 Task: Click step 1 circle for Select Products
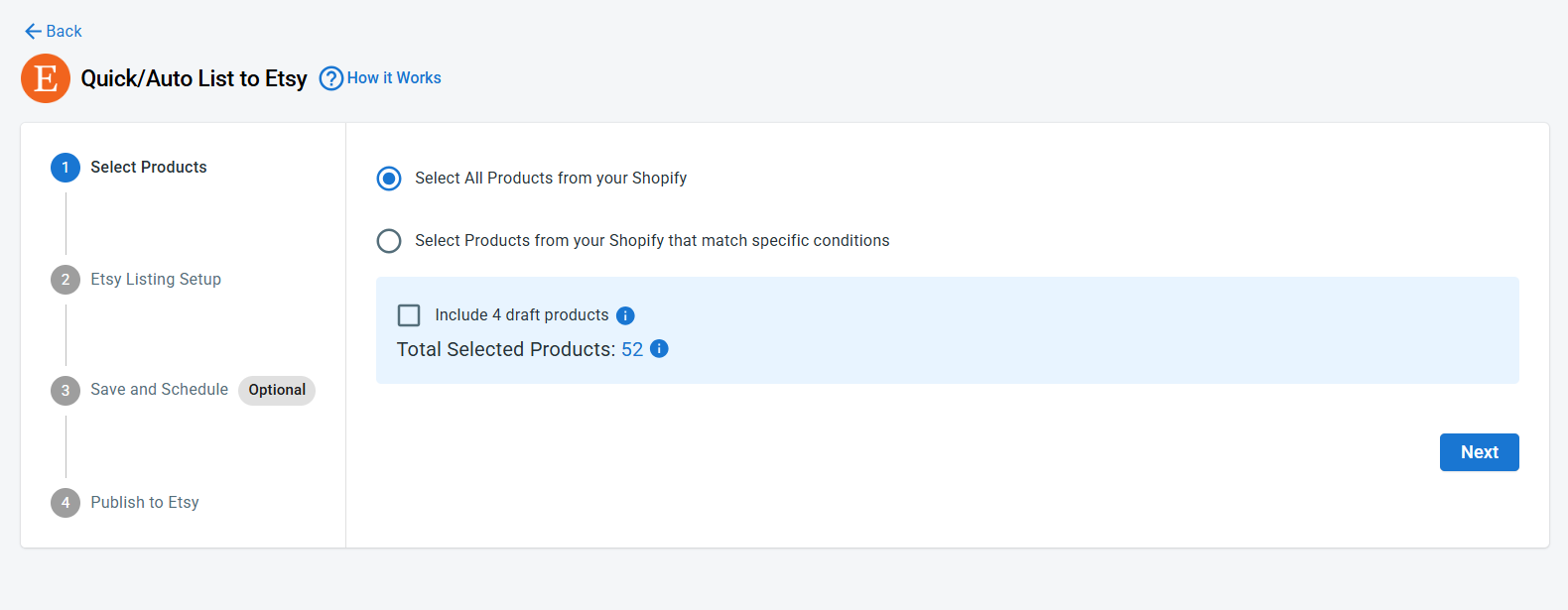[65, 168]
